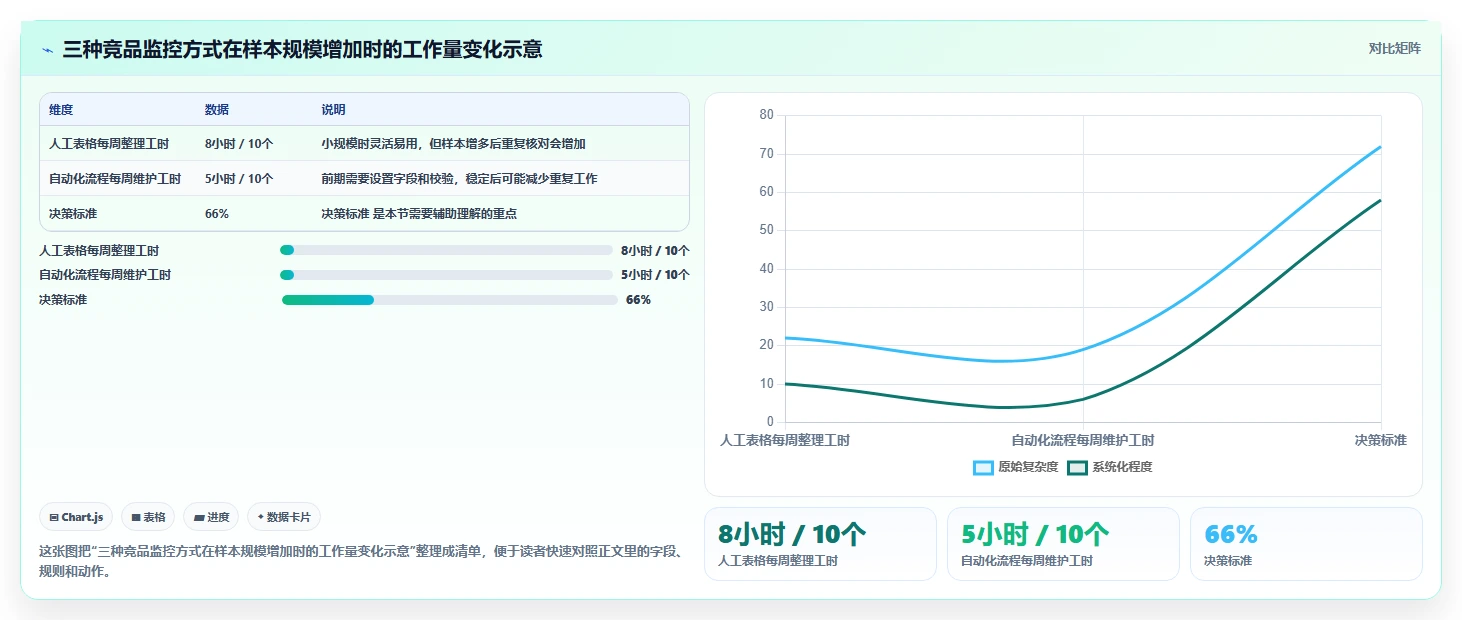Click the 8小时 / 10个 value beside progress bar
1462x620 pixels.
[x=655, y=251]
